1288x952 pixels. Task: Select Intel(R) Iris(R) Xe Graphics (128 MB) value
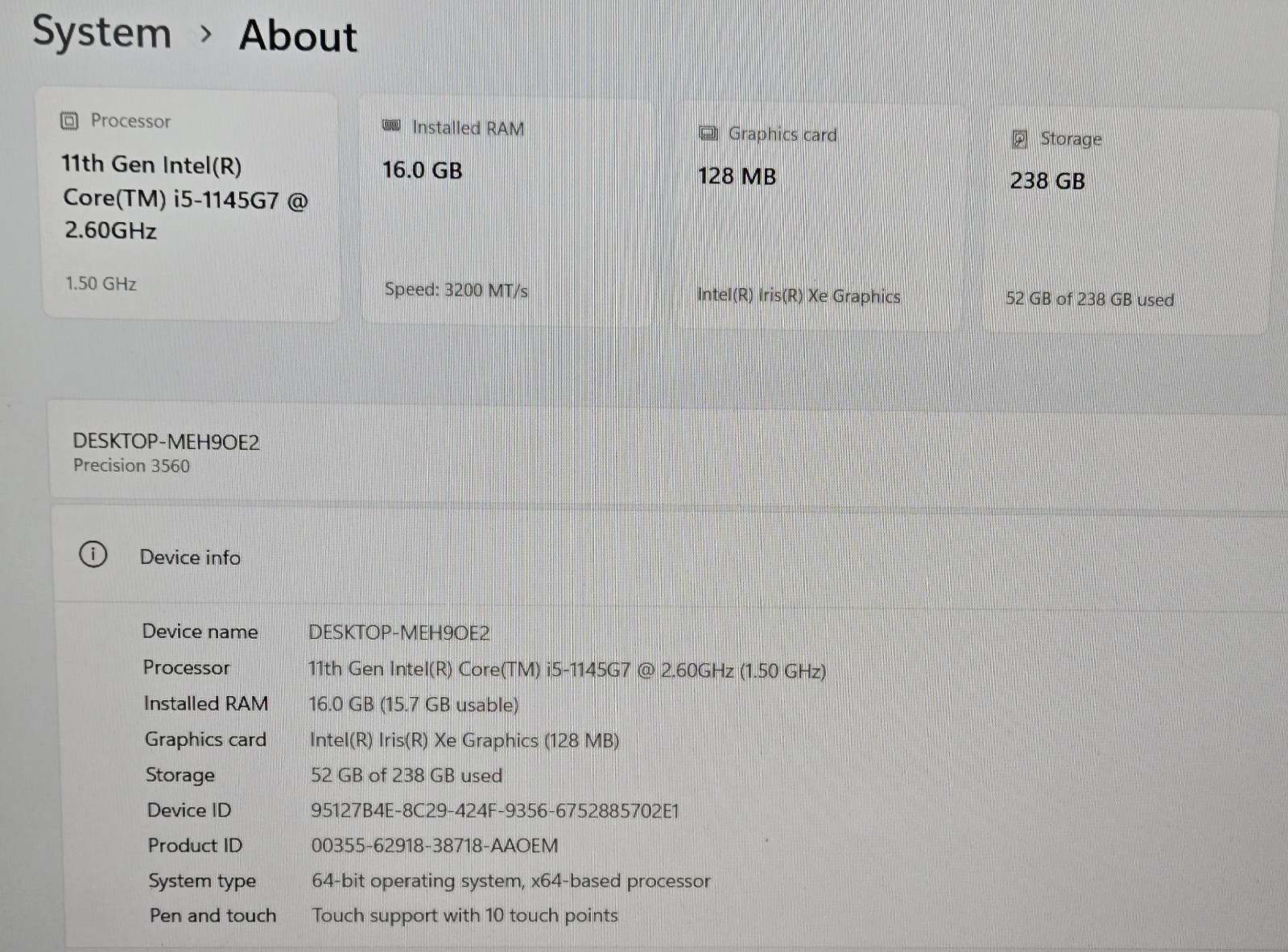coord(464,740)
